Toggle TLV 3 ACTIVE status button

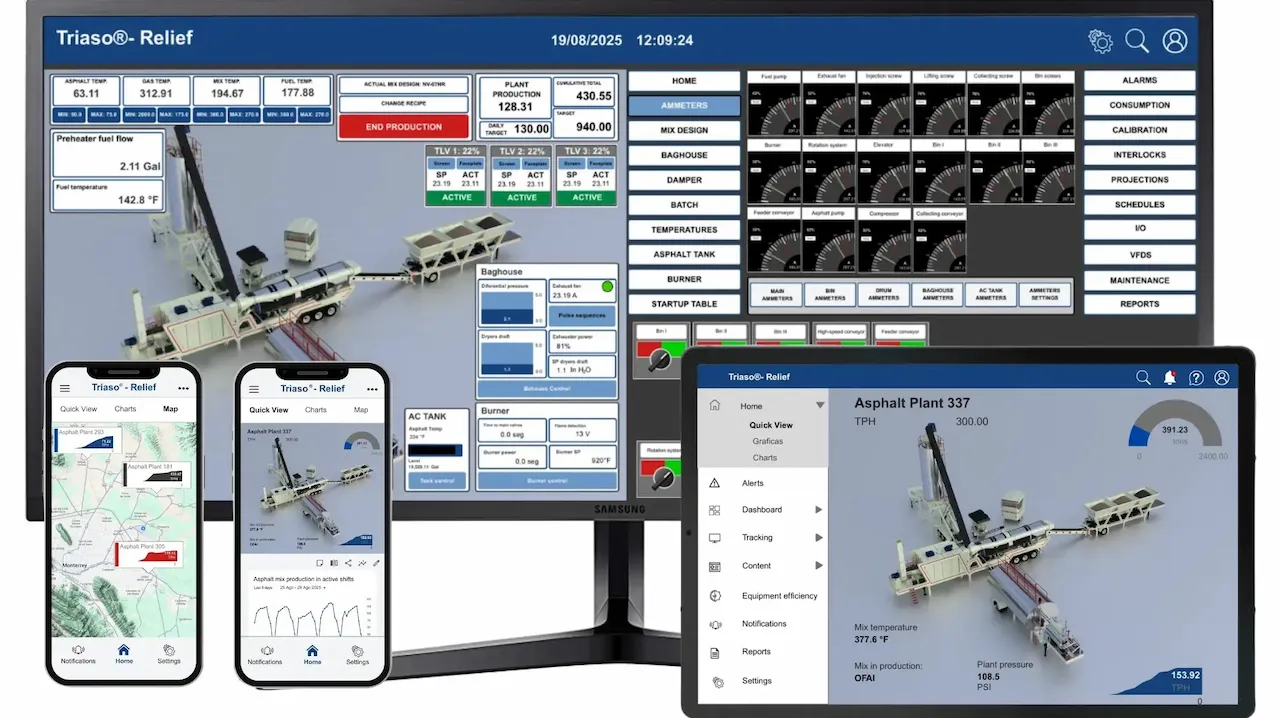587,197
